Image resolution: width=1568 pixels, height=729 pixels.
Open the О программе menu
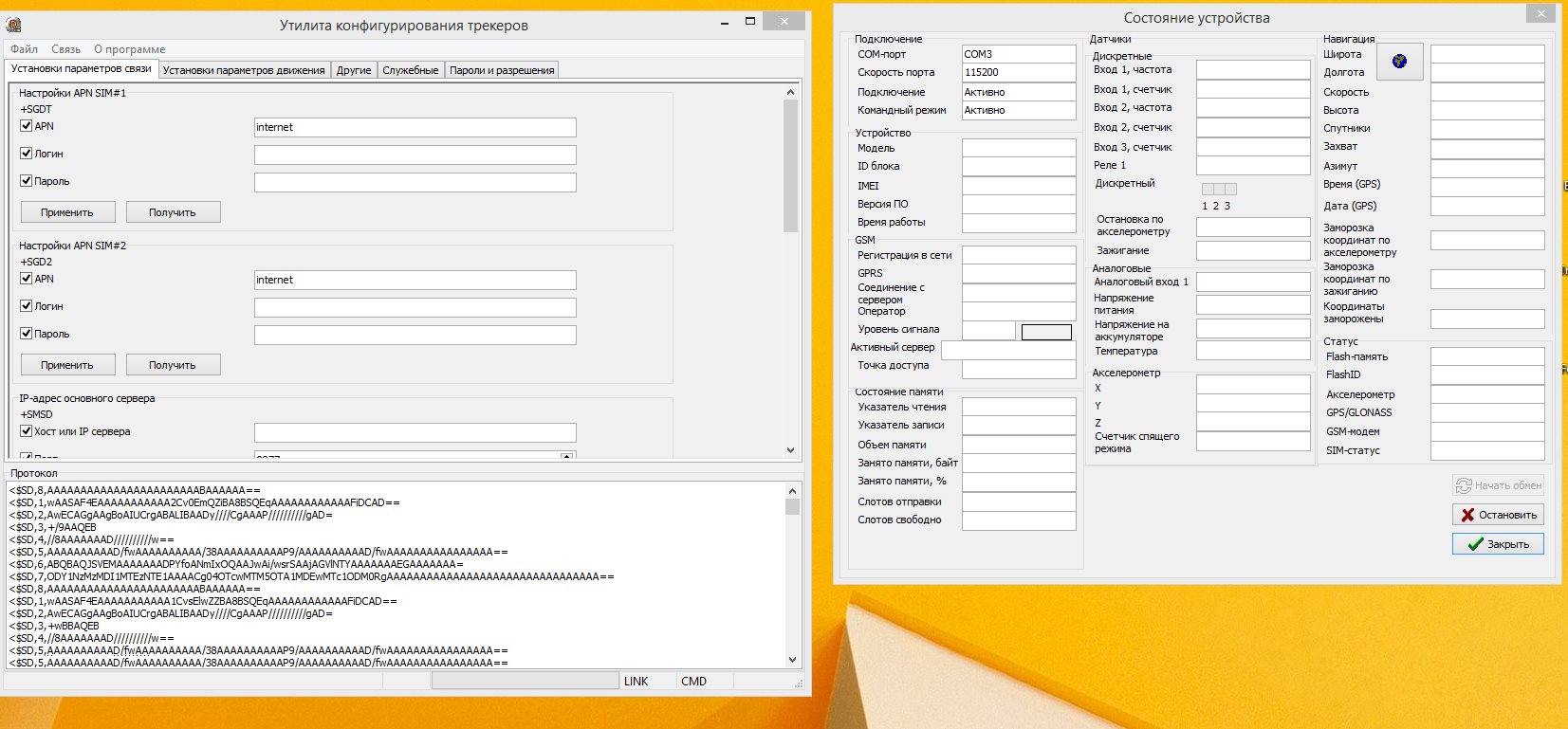click(x=129, y=49)
